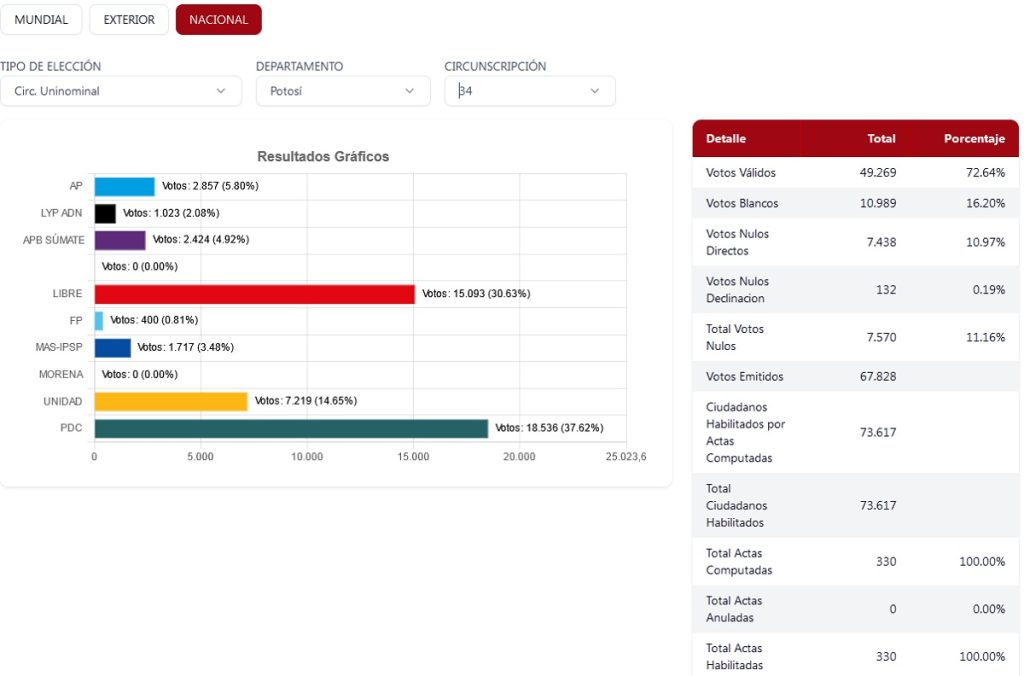Click the Resultados Gráficos chart title

click(x=323, y=157)
